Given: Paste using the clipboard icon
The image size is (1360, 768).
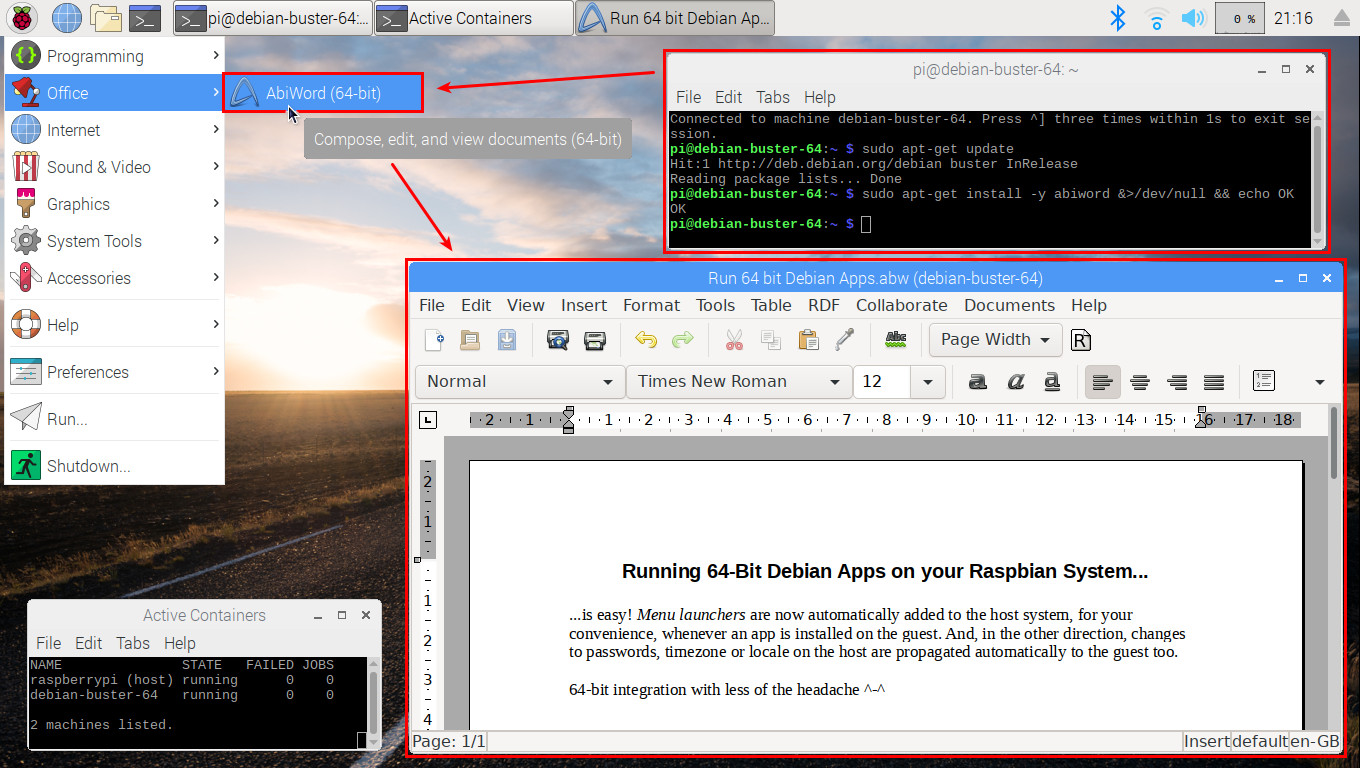Looking at the screenshot, I should [x=808, y=340].
